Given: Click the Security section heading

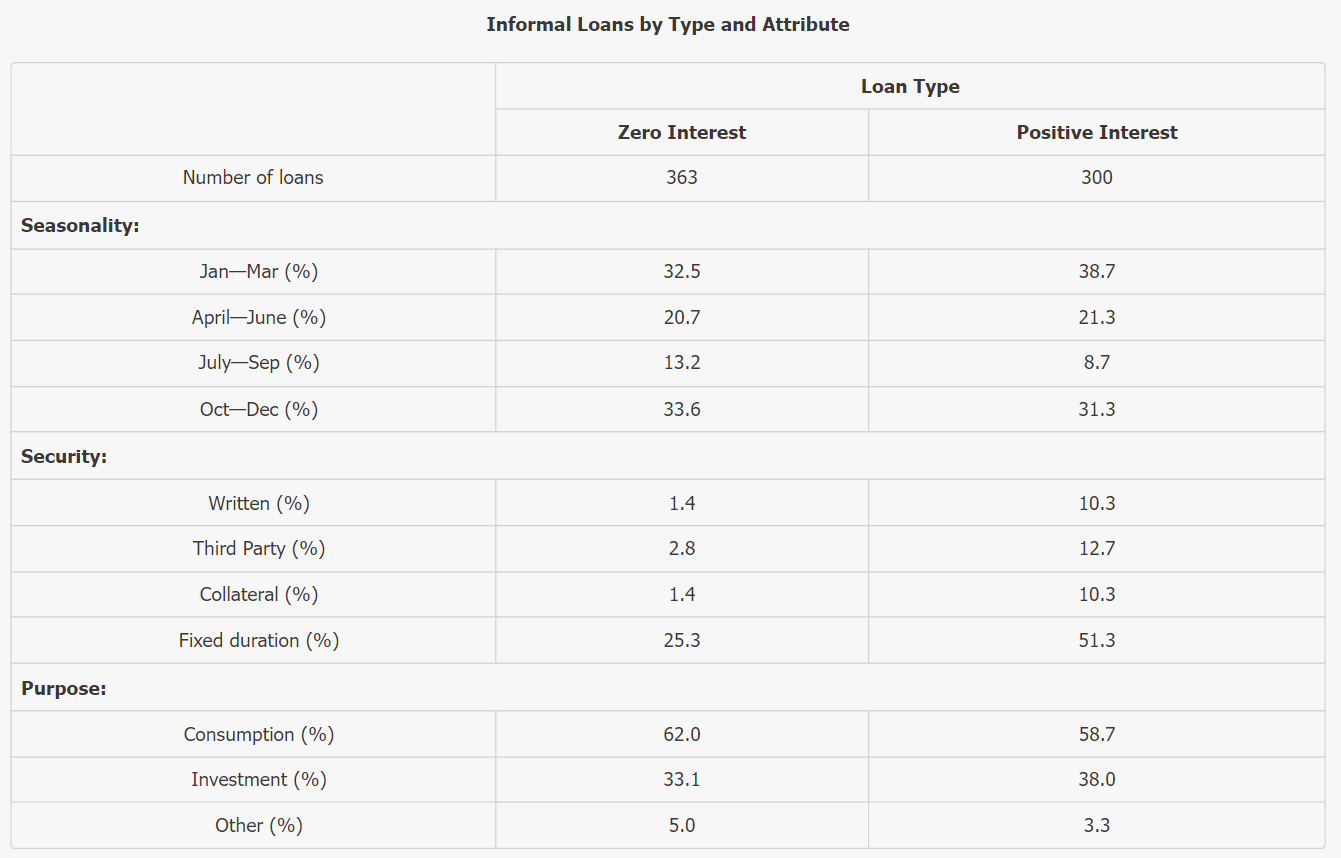Looking at the screenshot, I should pos(64,456).
